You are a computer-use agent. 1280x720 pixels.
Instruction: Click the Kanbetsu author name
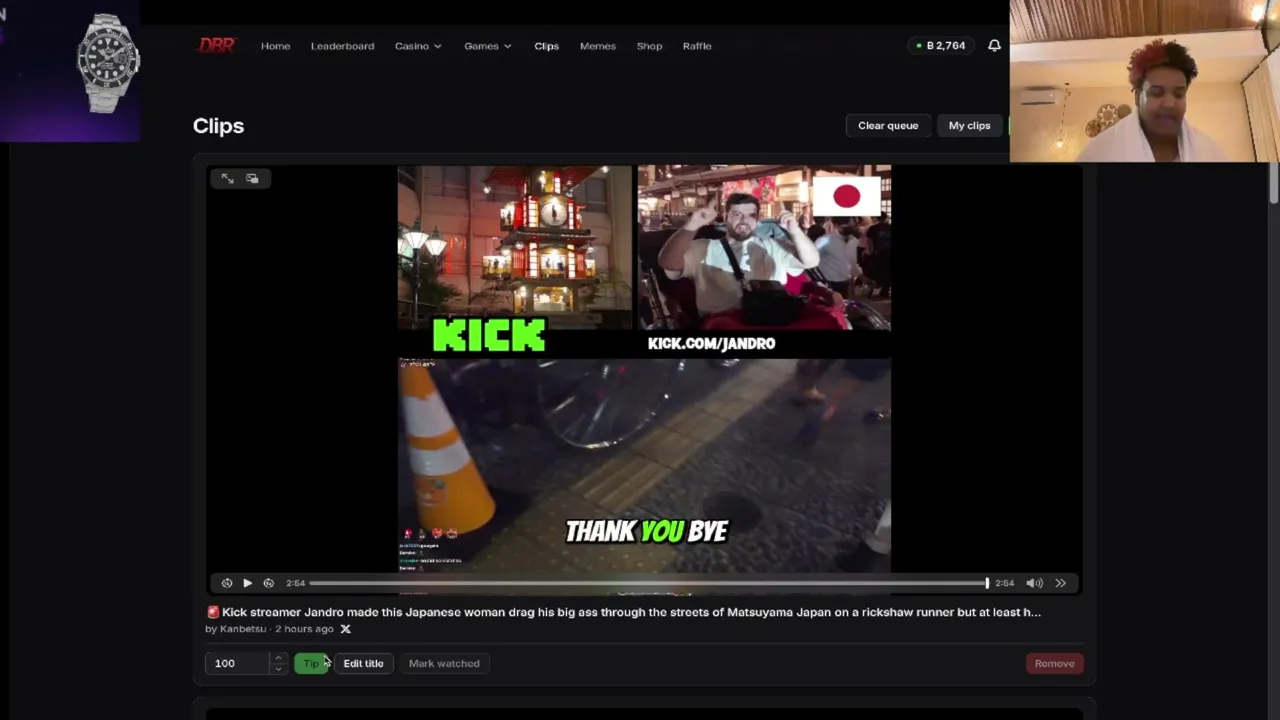[243, 629]
